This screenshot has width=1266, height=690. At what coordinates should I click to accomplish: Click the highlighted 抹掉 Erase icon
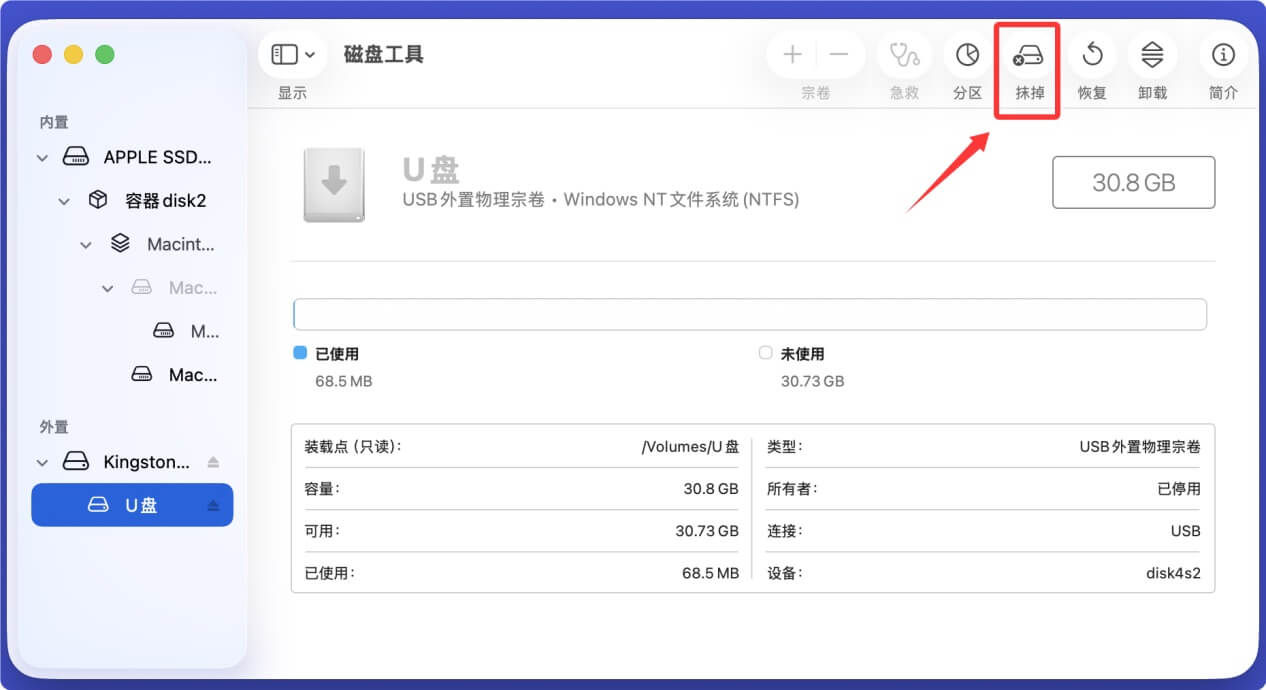tap(1026, 55)
